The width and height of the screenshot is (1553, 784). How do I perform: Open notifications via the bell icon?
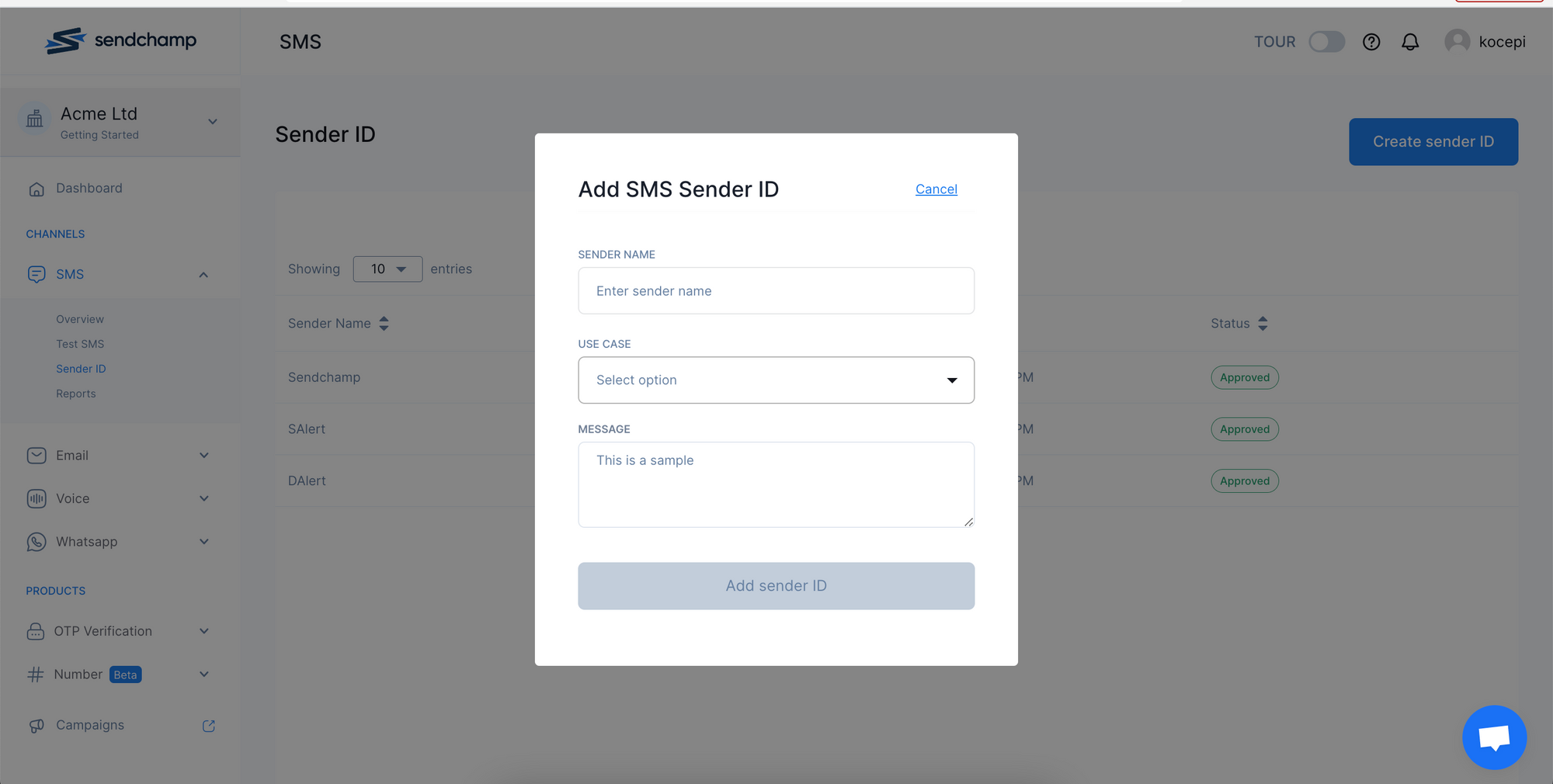click(1410, 42)
